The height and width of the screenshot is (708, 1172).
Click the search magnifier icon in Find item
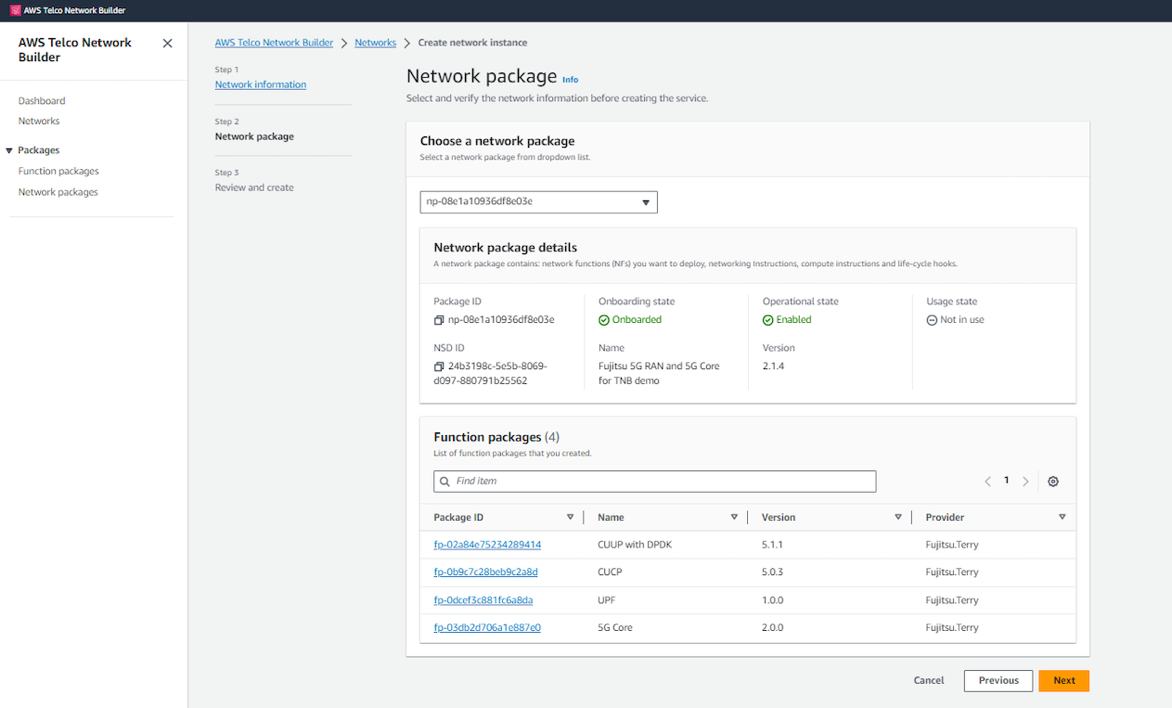click(444, 481)
